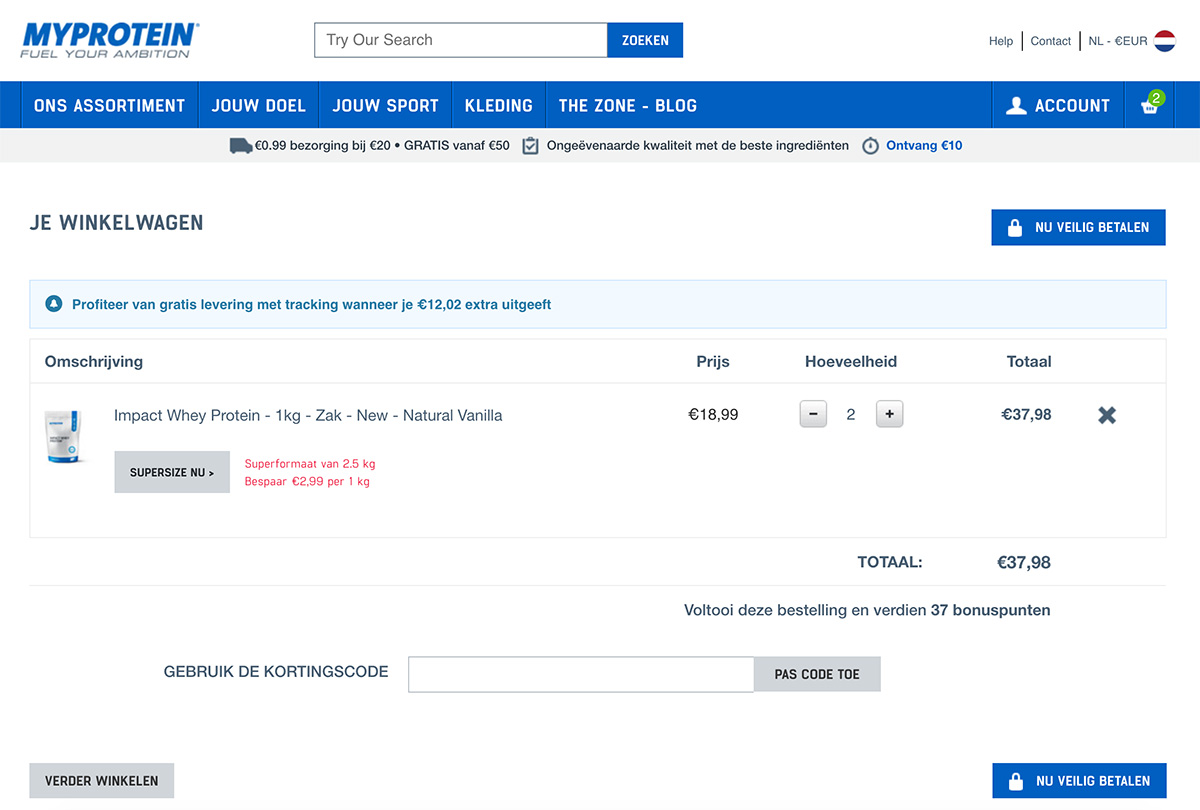Image resolution: width=1200 pixels, height=810 pixels.
Task: Click the delivery truck icon
Action: (240, 146)
